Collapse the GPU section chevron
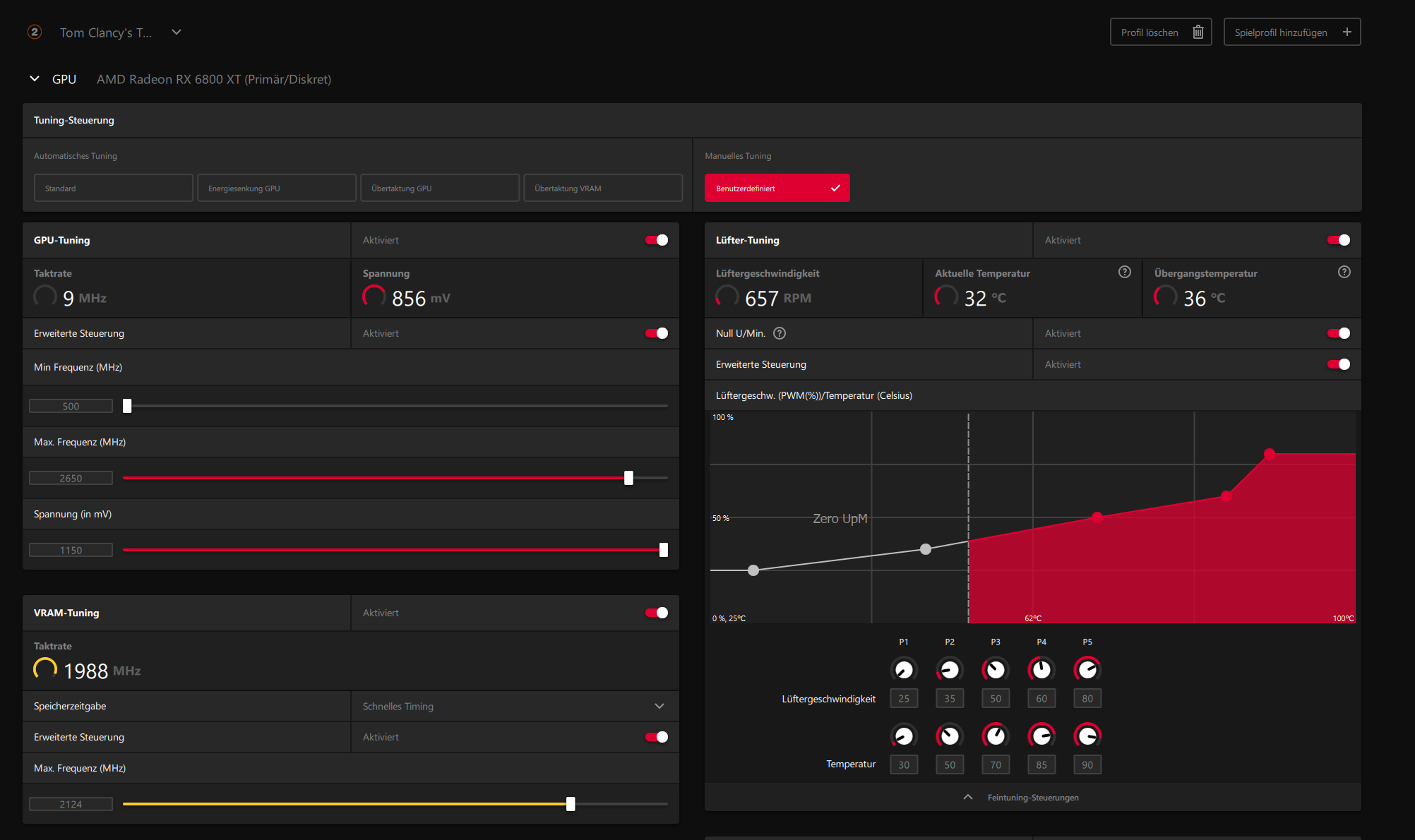 tap(35, 79)
